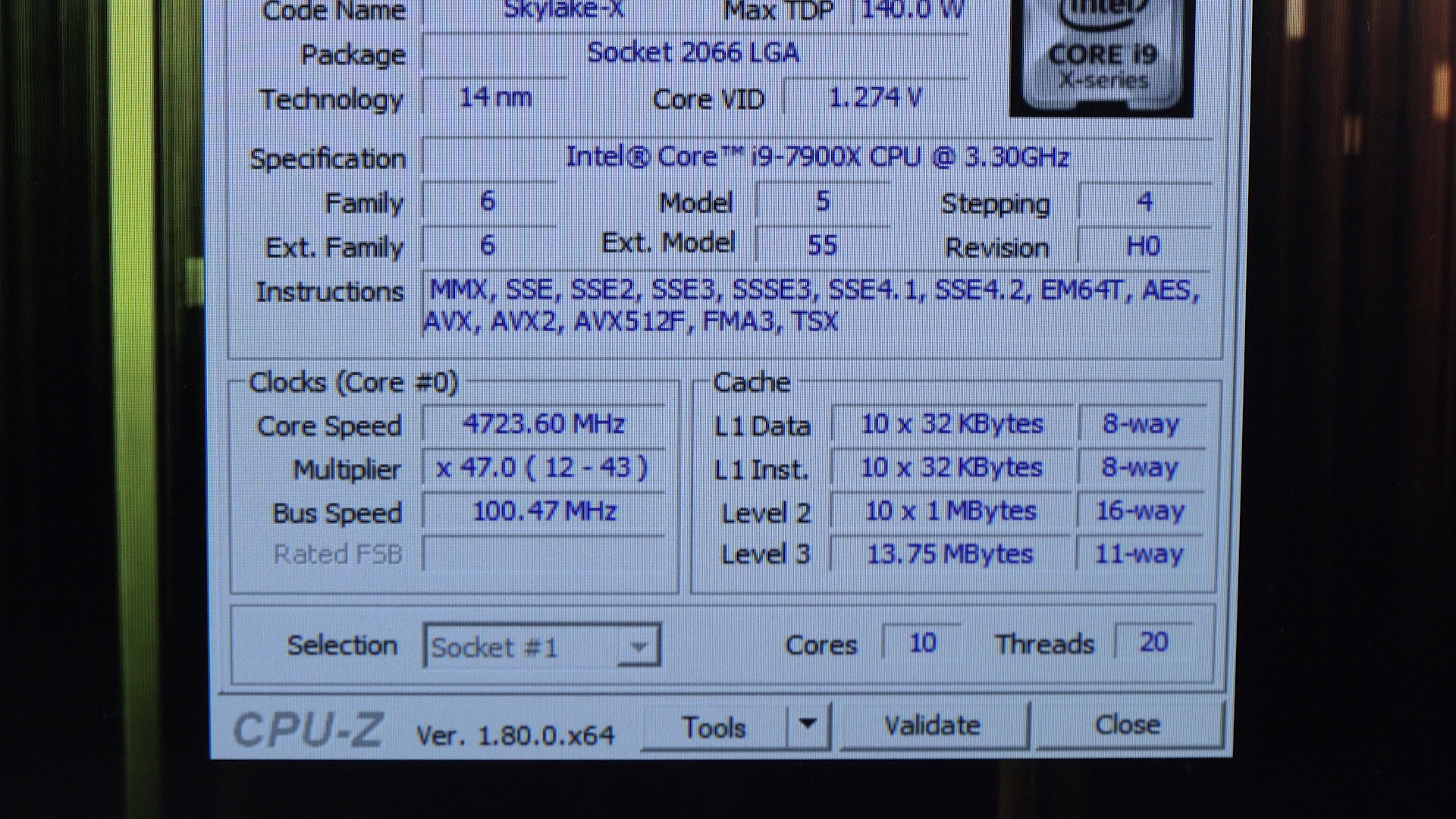Screen dimensions: 1456x819
Task: Click the Max TDP value 140.0 W
Action: click(x=913, y=11)
